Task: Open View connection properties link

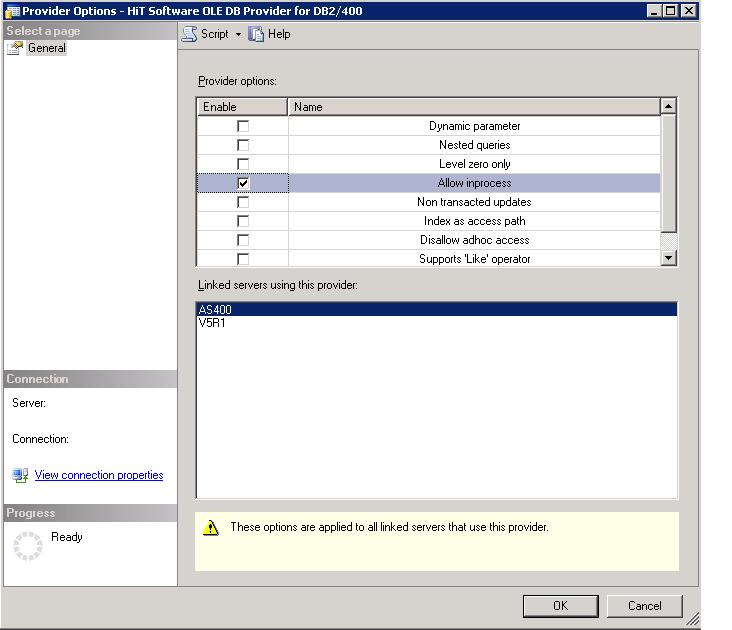Action: pos(99,475)
